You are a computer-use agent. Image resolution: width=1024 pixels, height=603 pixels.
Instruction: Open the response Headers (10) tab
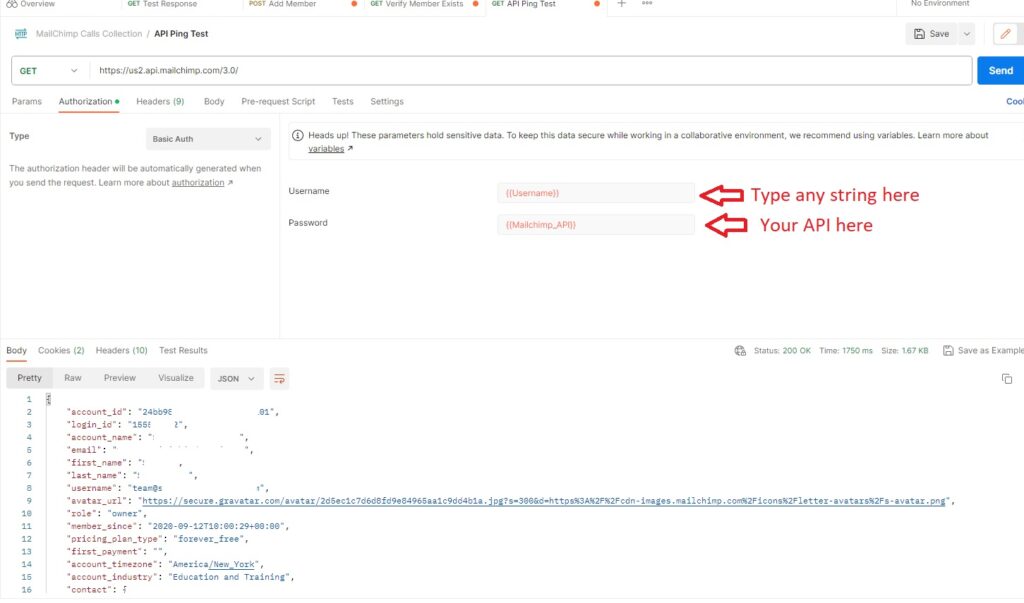tap(121, 350)
